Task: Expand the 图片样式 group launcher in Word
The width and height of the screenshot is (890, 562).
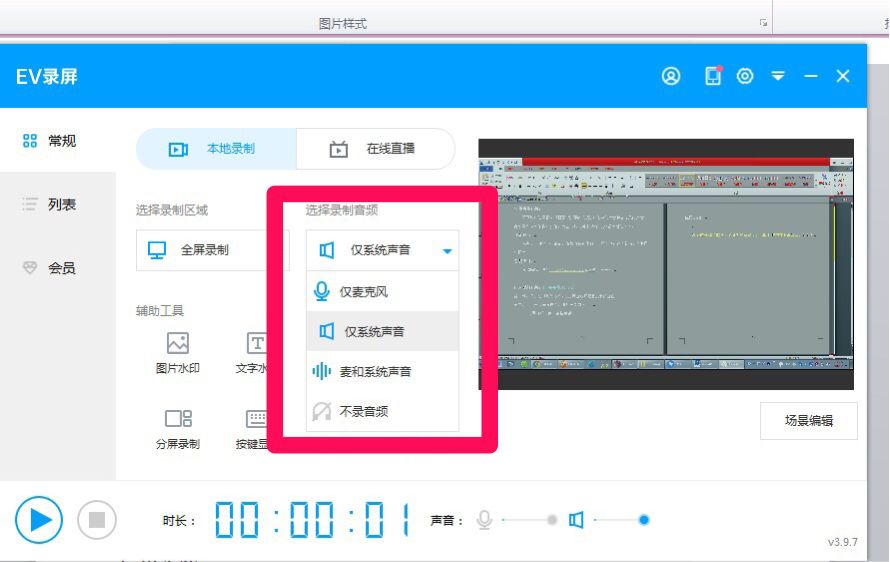Action: [763, 23]
